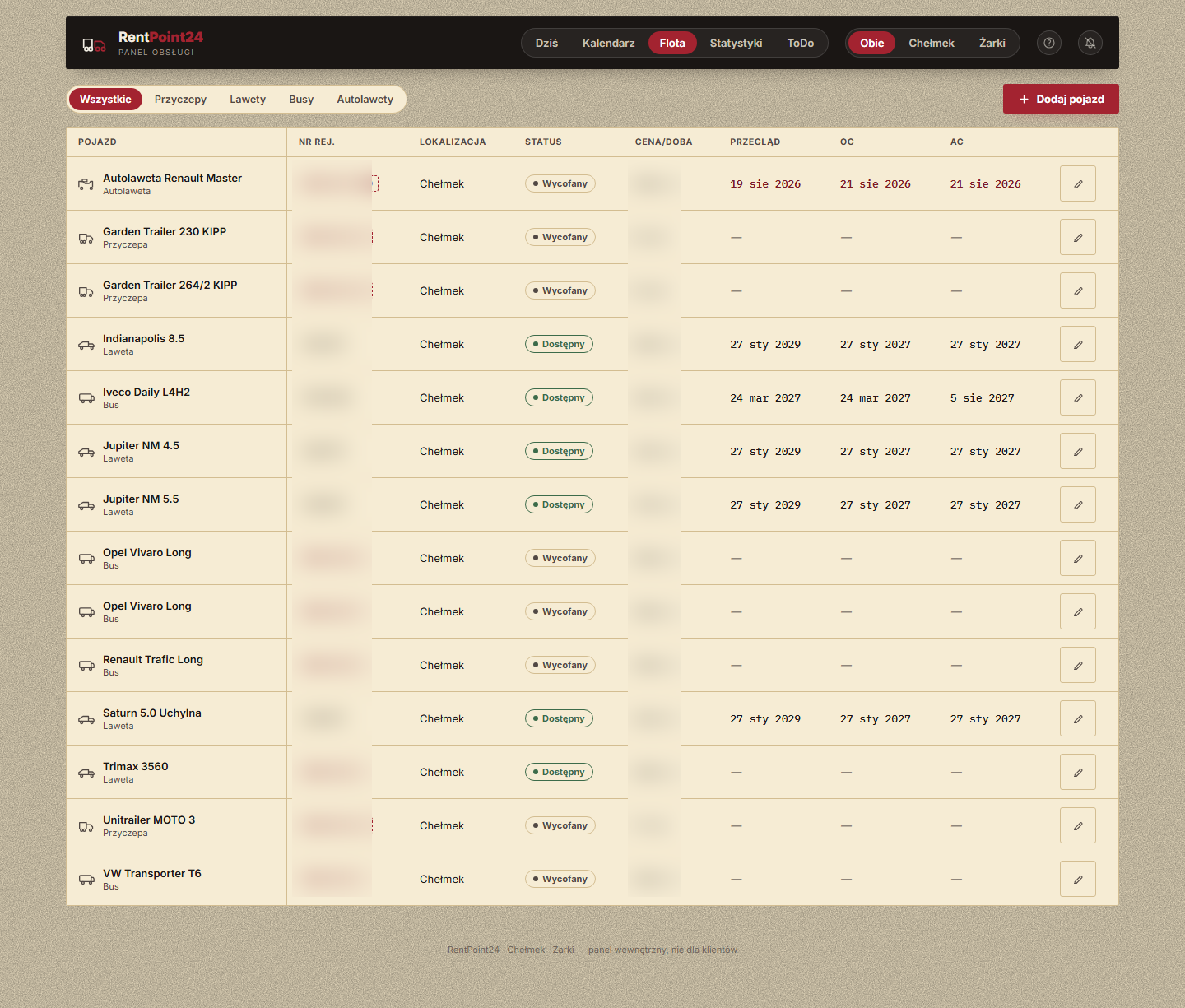The width and height of the screenshot is (1185, 1008).
Task: Click the trailer icon beside Garden Trailer 230 KIPP
Action: coord(86,238)
